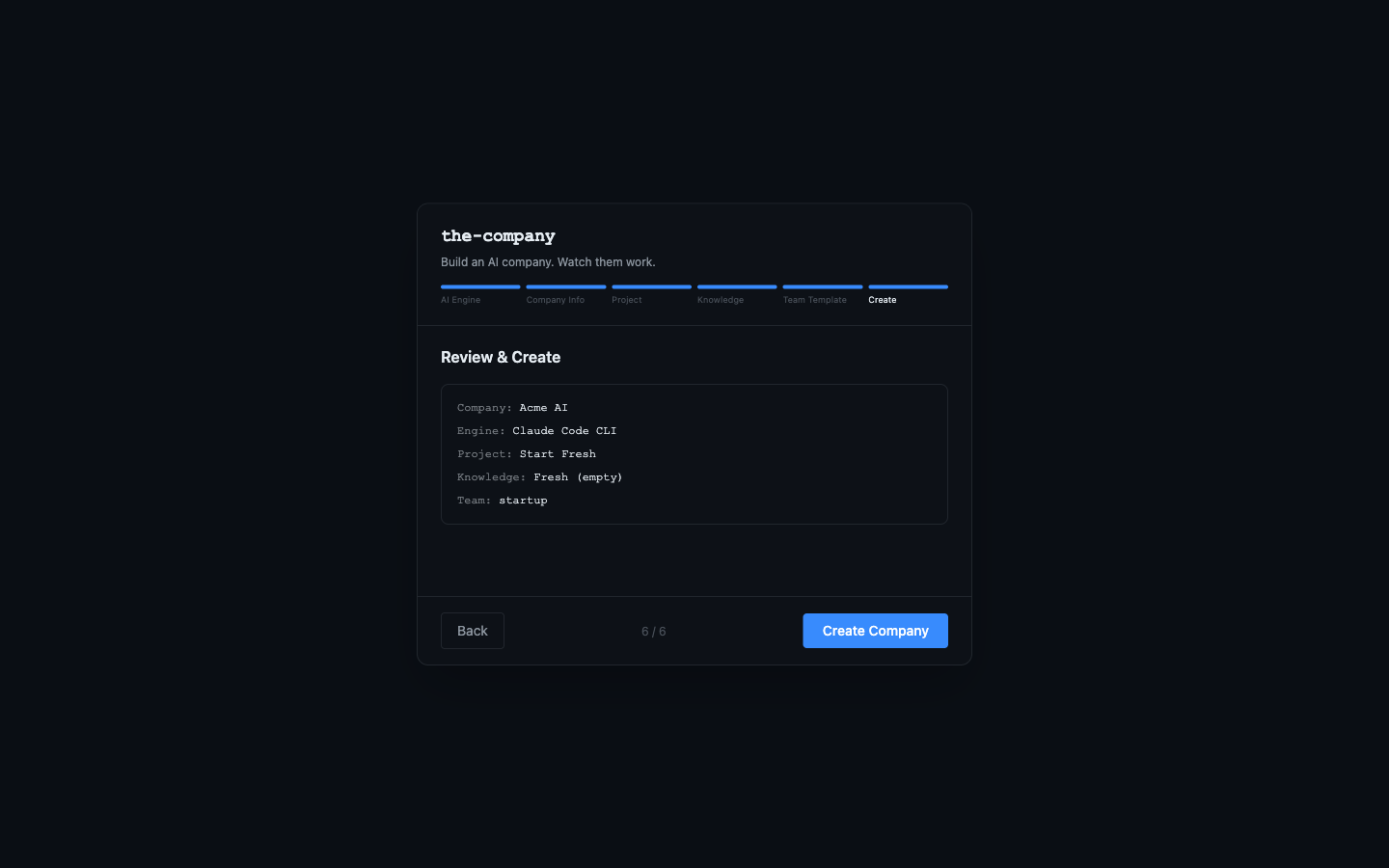This screenshot has width=1389, height=868.
Task: Click the Back button
Action: [472, 631]
